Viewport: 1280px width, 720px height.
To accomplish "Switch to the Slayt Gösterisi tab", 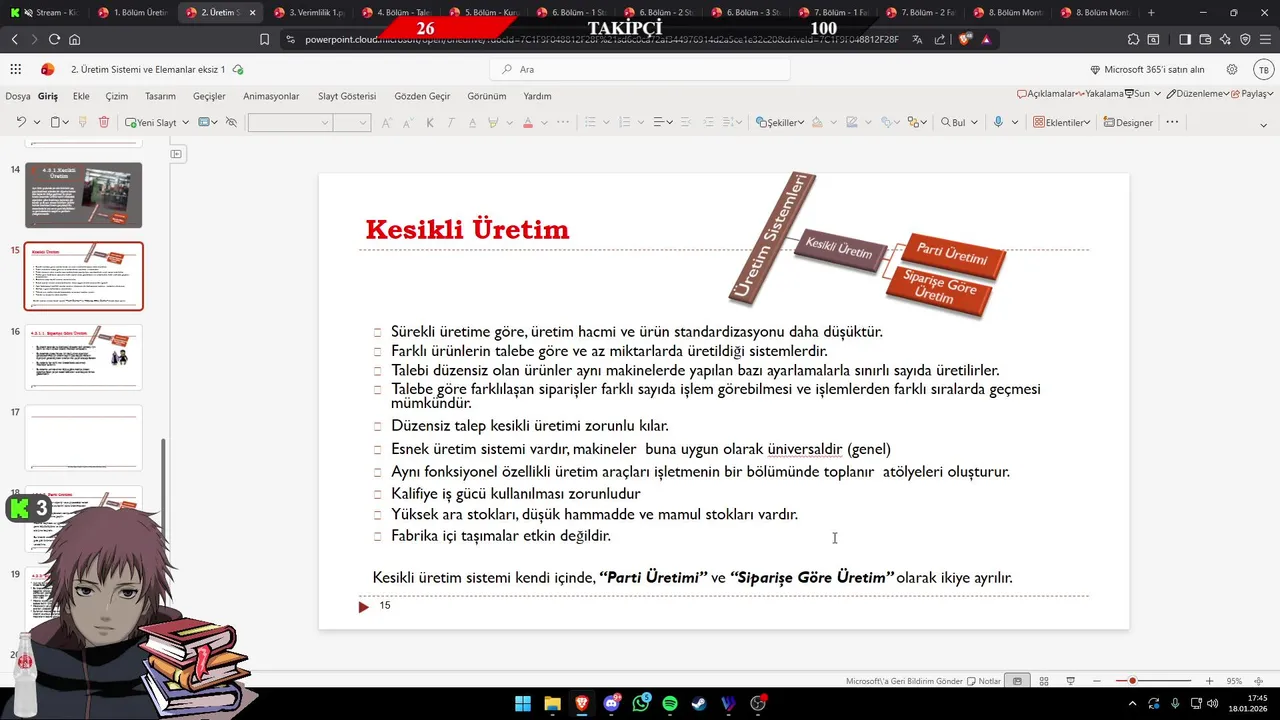I will [x=347, y=96].
